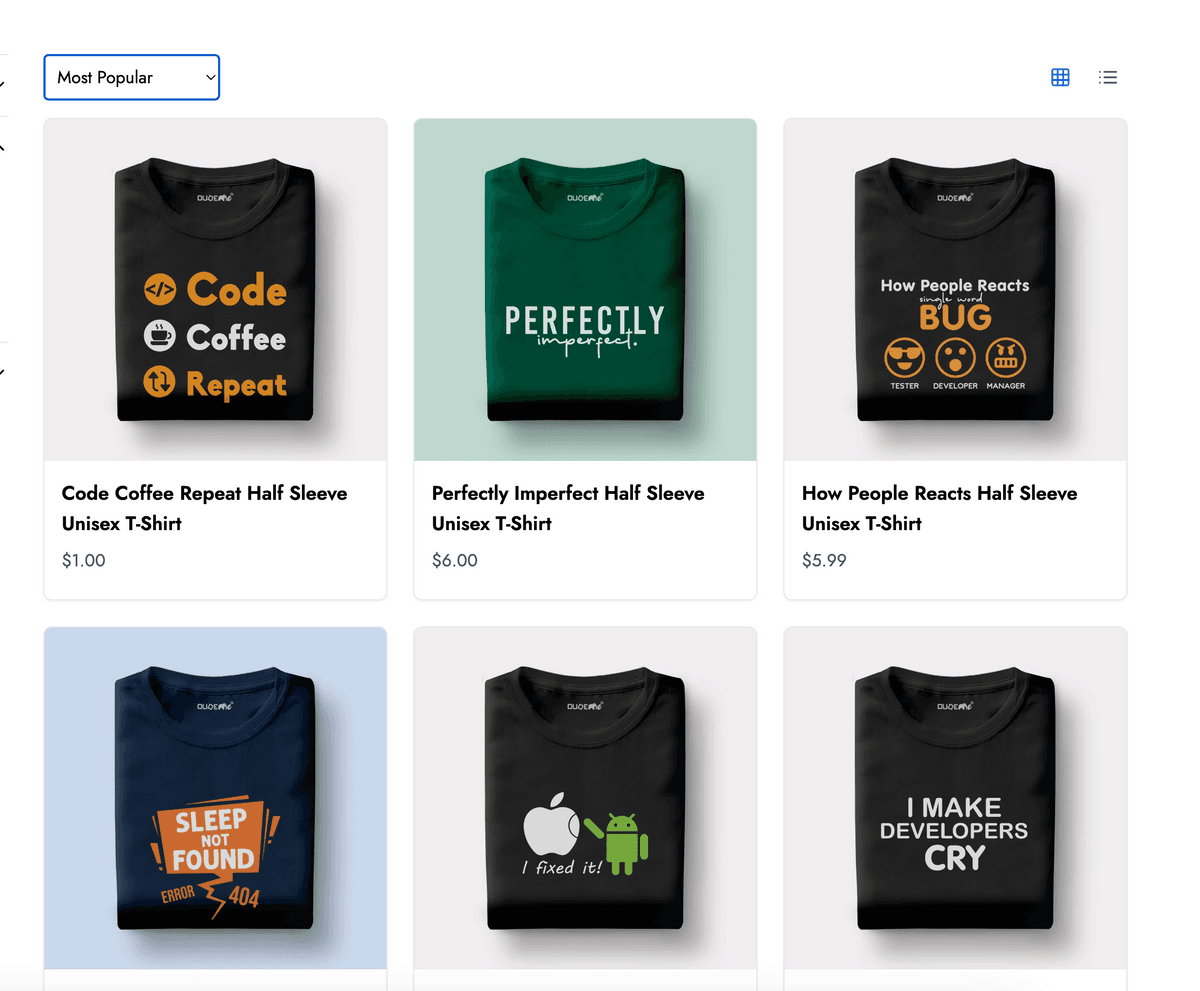Open the Perfectly Imperfect green shirt image
The image size is (1200, 991).
point(585,290)
